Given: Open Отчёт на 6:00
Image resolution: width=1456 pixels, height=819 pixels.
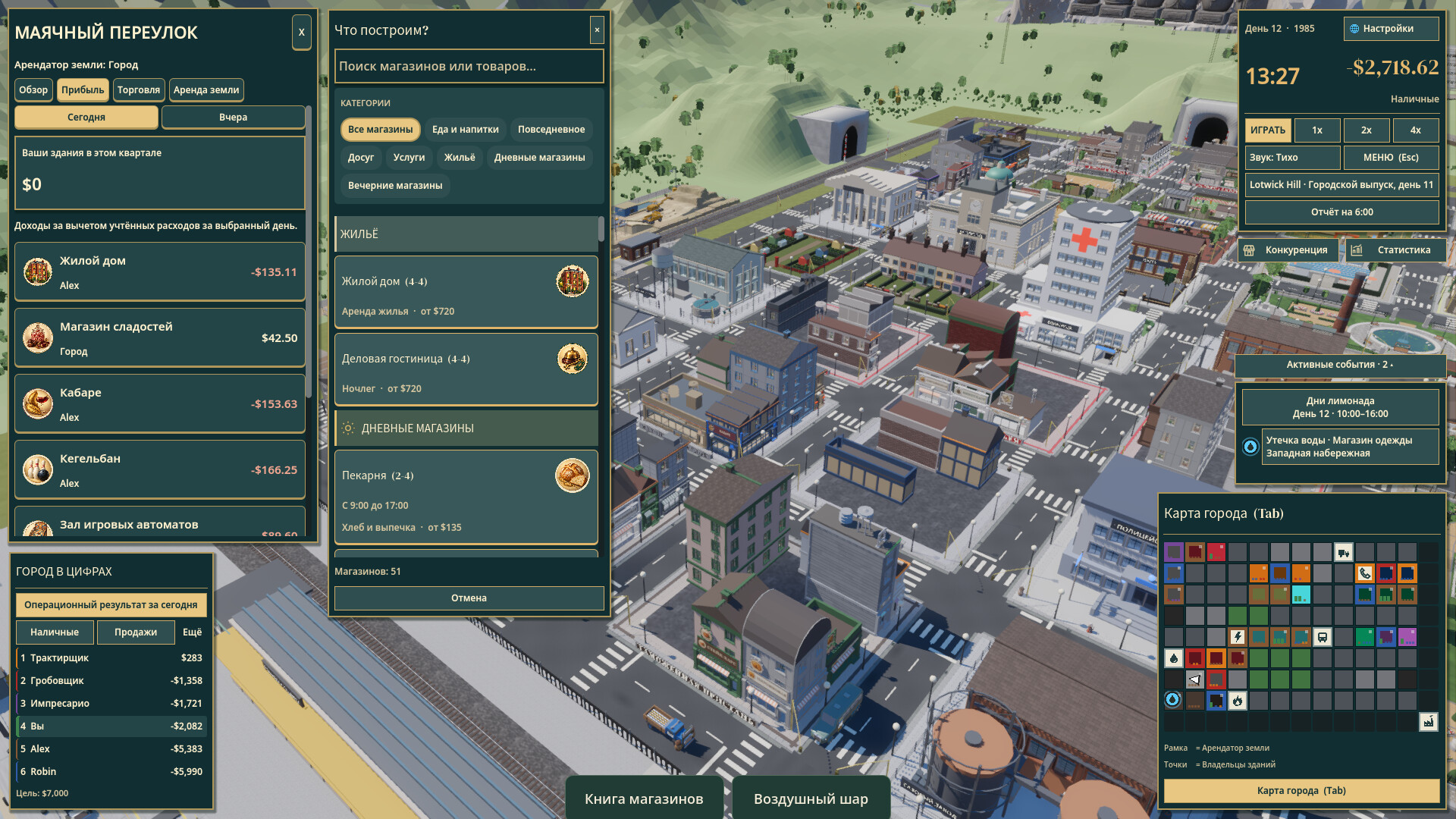Looking at the screenshot, I should click(1341, 212).
